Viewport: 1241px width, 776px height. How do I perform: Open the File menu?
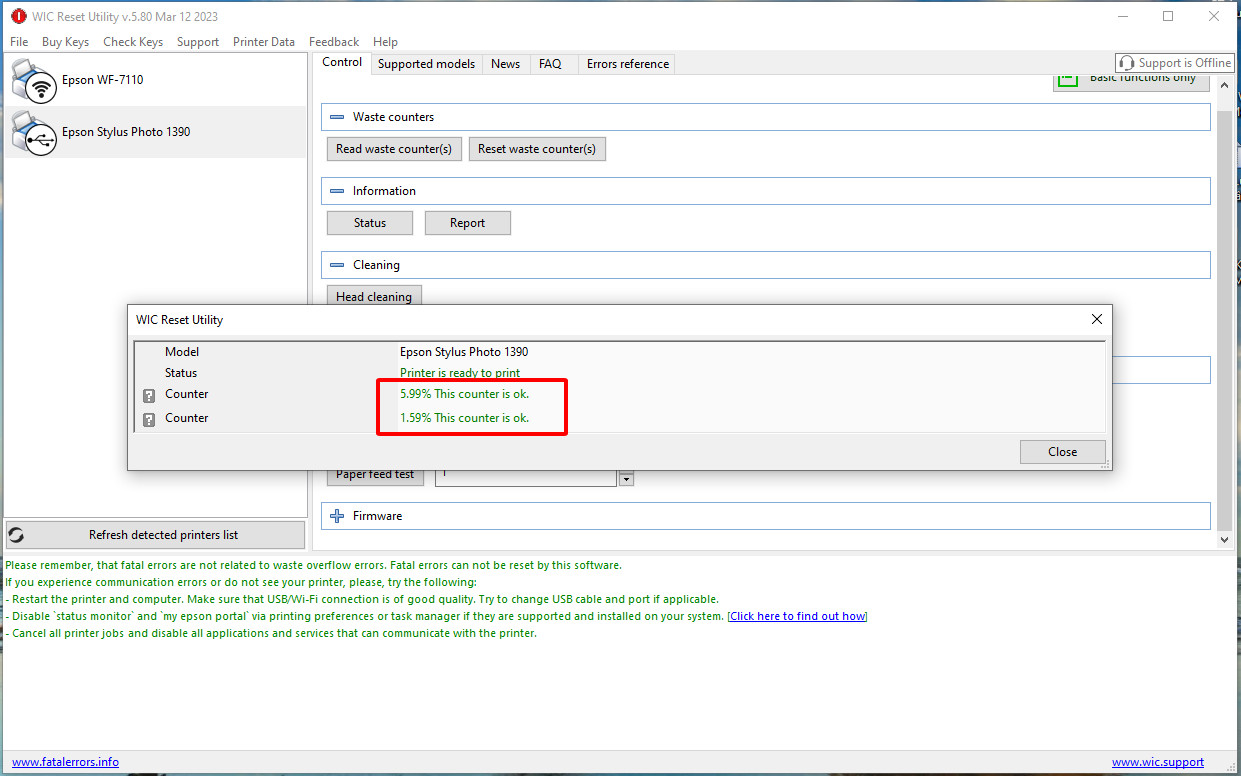click(19, 42)
